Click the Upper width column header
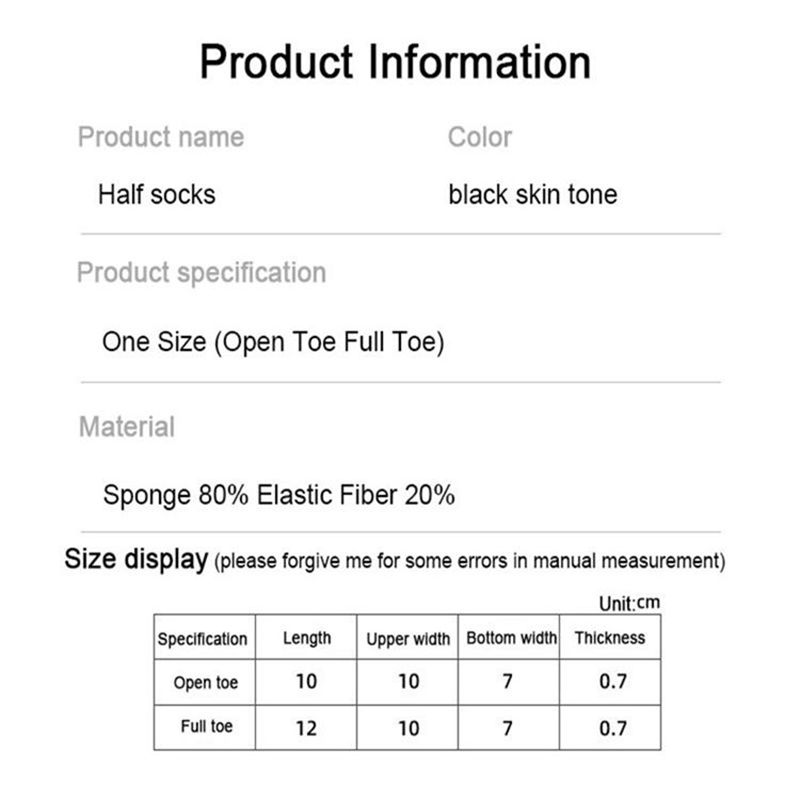The height and width of the screenshot is (800, 800). click(x=408, y=639)
